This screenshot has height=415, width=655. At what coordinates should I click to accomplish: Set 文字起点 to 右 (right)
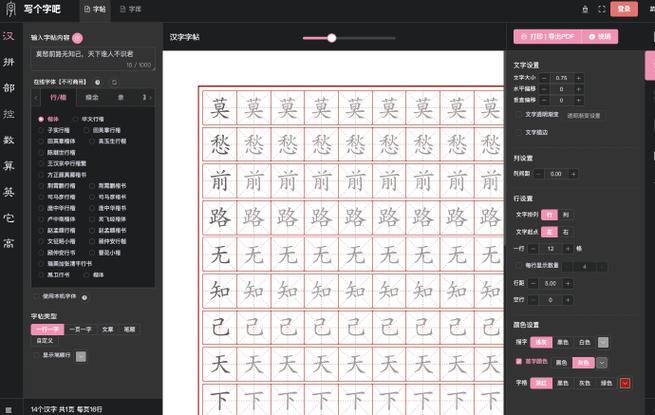point(566,232)
